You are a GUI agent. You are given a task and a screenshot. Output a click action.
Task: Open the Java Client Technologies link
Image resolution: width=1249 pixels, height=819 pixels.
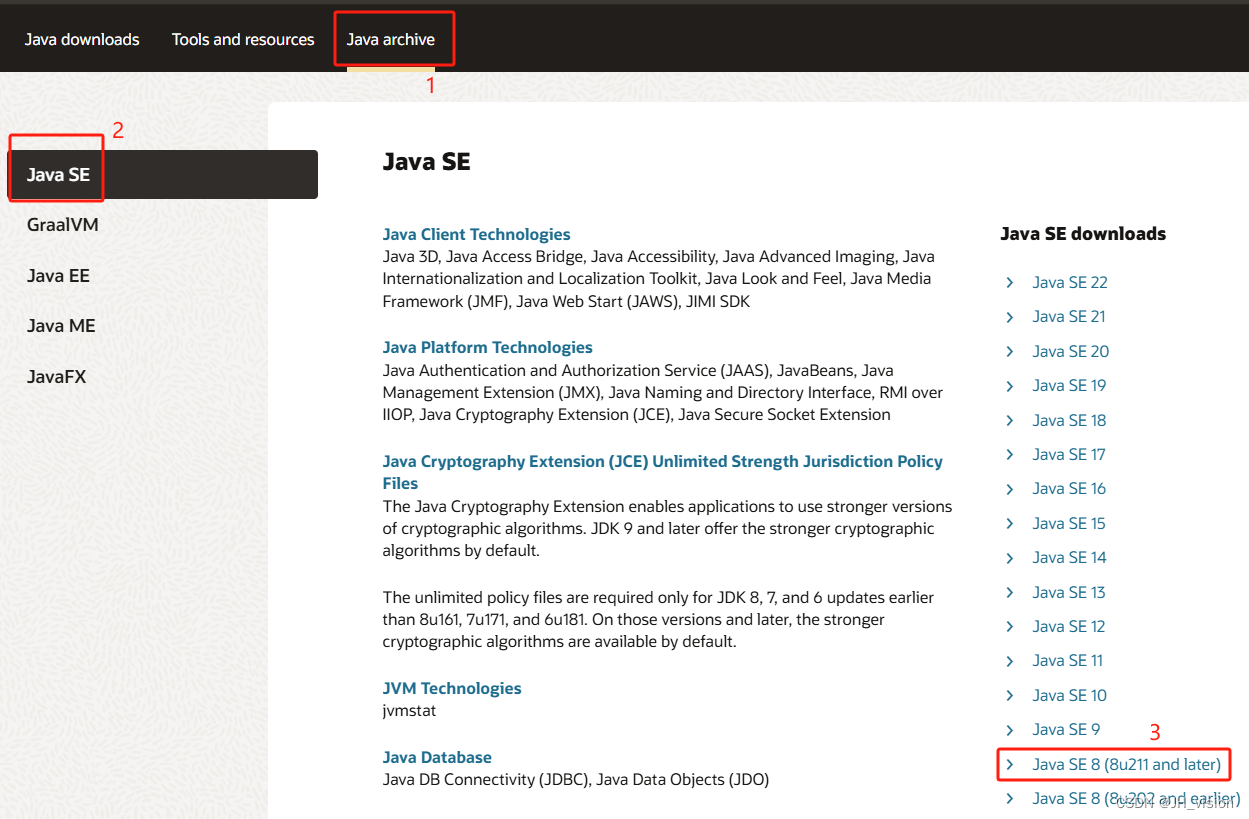pyautogui.click(x=476, y=234)
